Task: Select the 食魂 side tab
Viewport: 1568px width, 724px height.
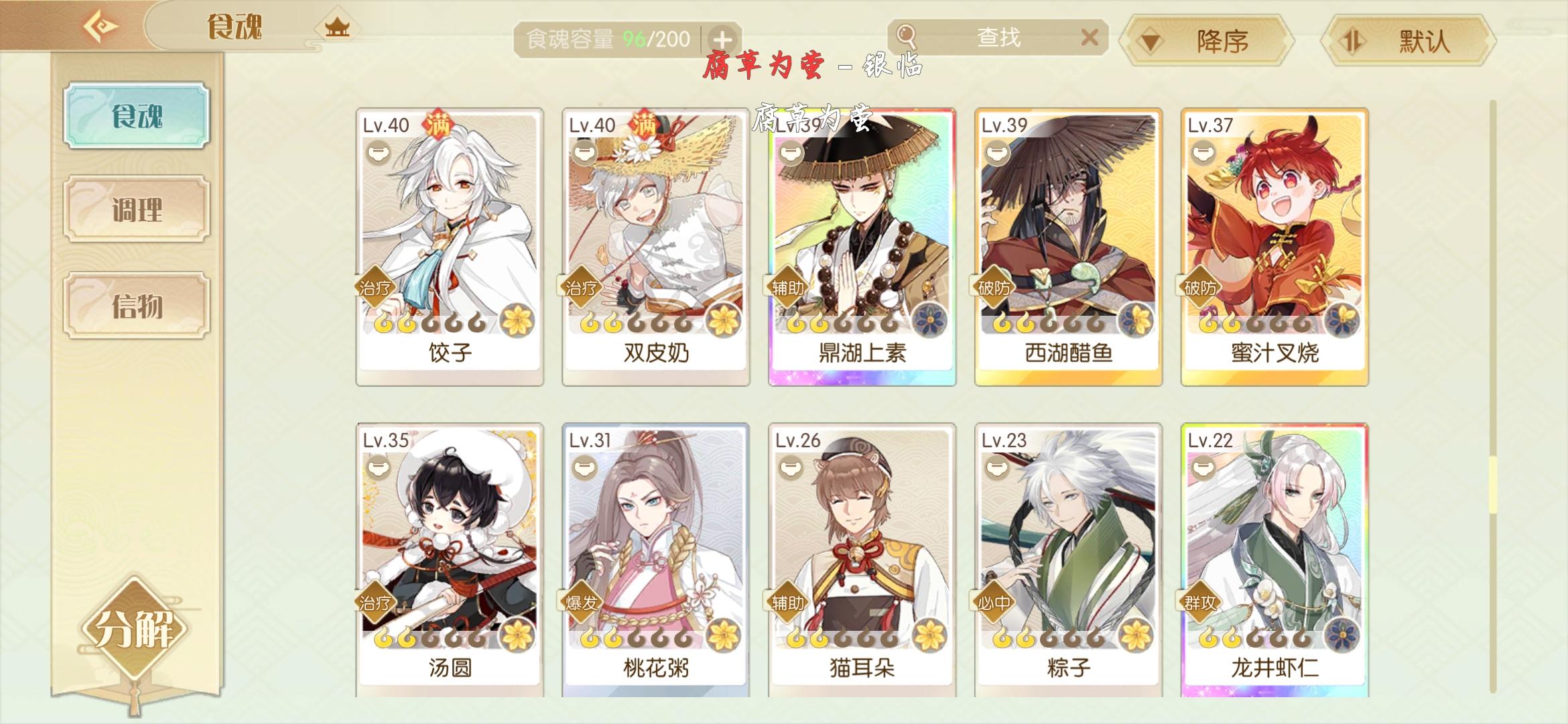Action: point(137,115)
